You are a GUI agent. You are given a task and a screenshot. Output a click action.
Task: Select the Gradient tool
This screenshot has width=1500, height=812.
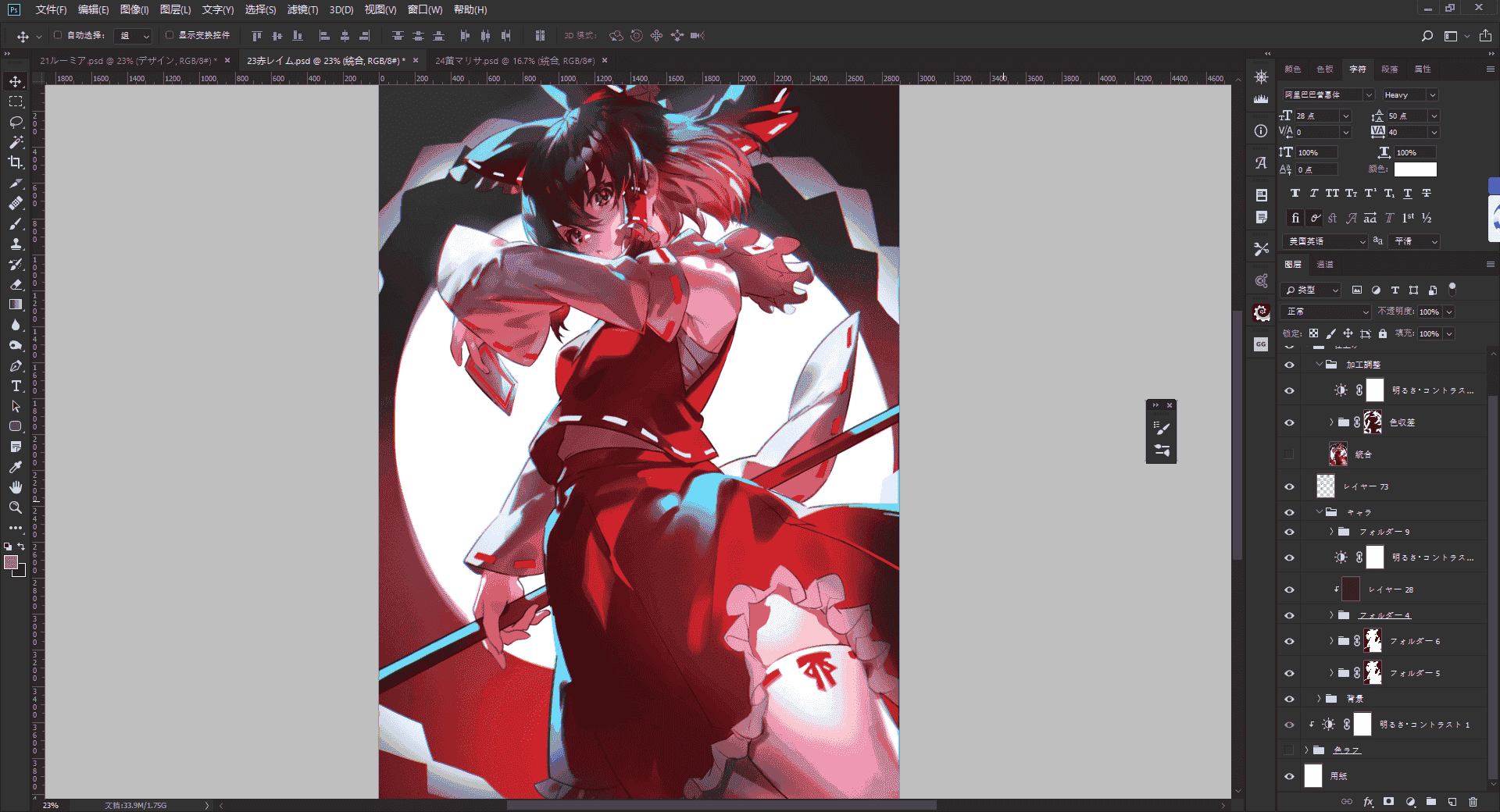16,304
